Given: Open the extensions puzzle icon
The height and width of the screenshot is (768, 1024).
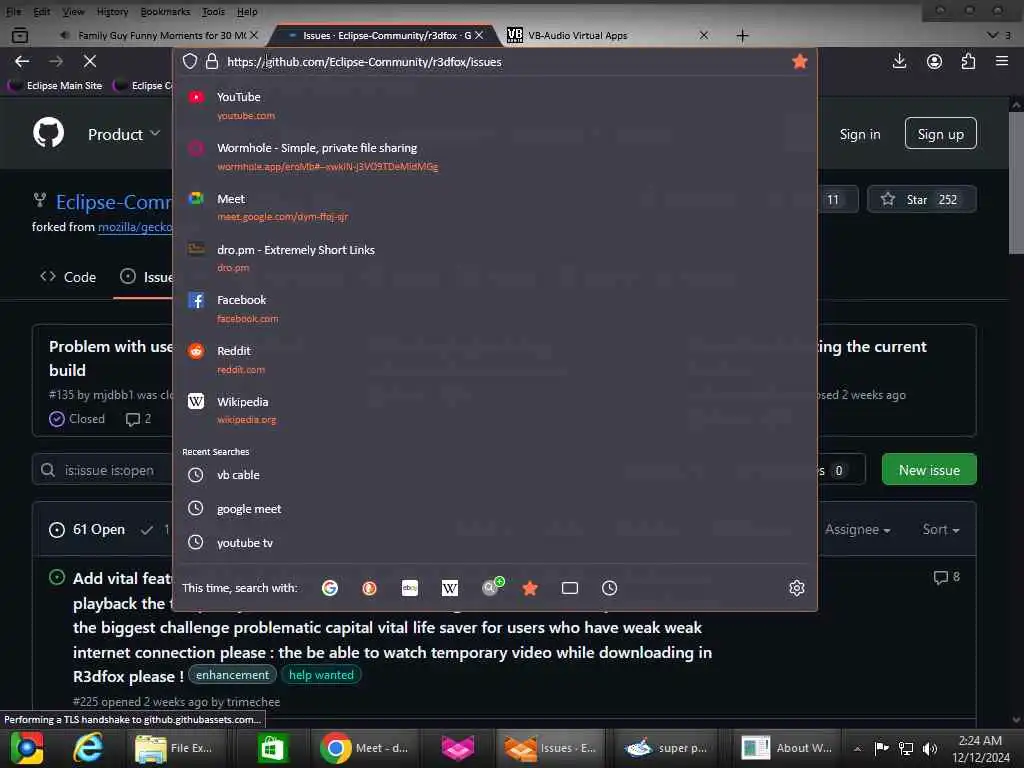Looking at the screenshot, I should pyautogui.click(x=968, y=61).
